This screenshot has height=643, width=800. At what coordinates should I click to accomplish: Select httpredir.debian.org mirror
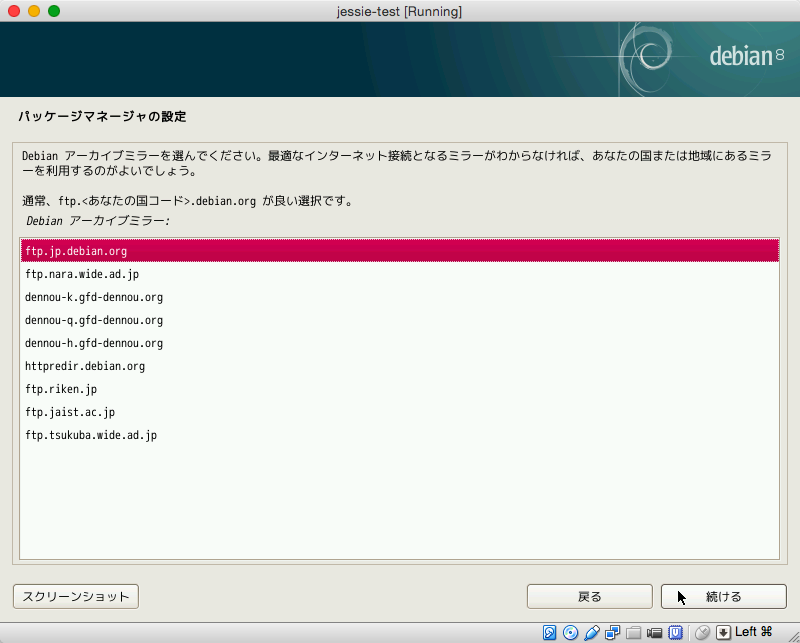[x=399, y=366]
